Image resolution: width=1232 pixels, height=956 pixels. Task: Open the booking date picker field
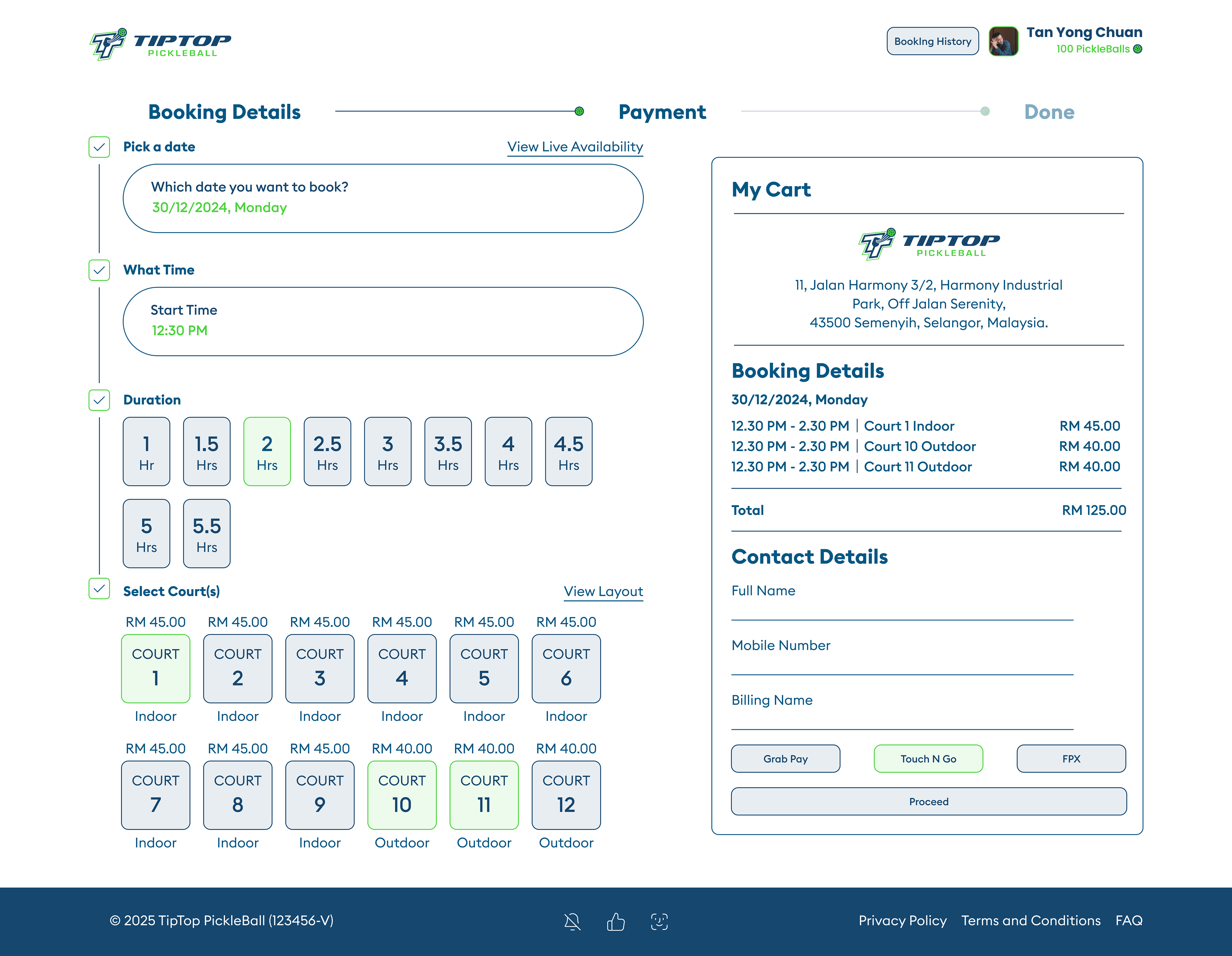coord(383,199)
